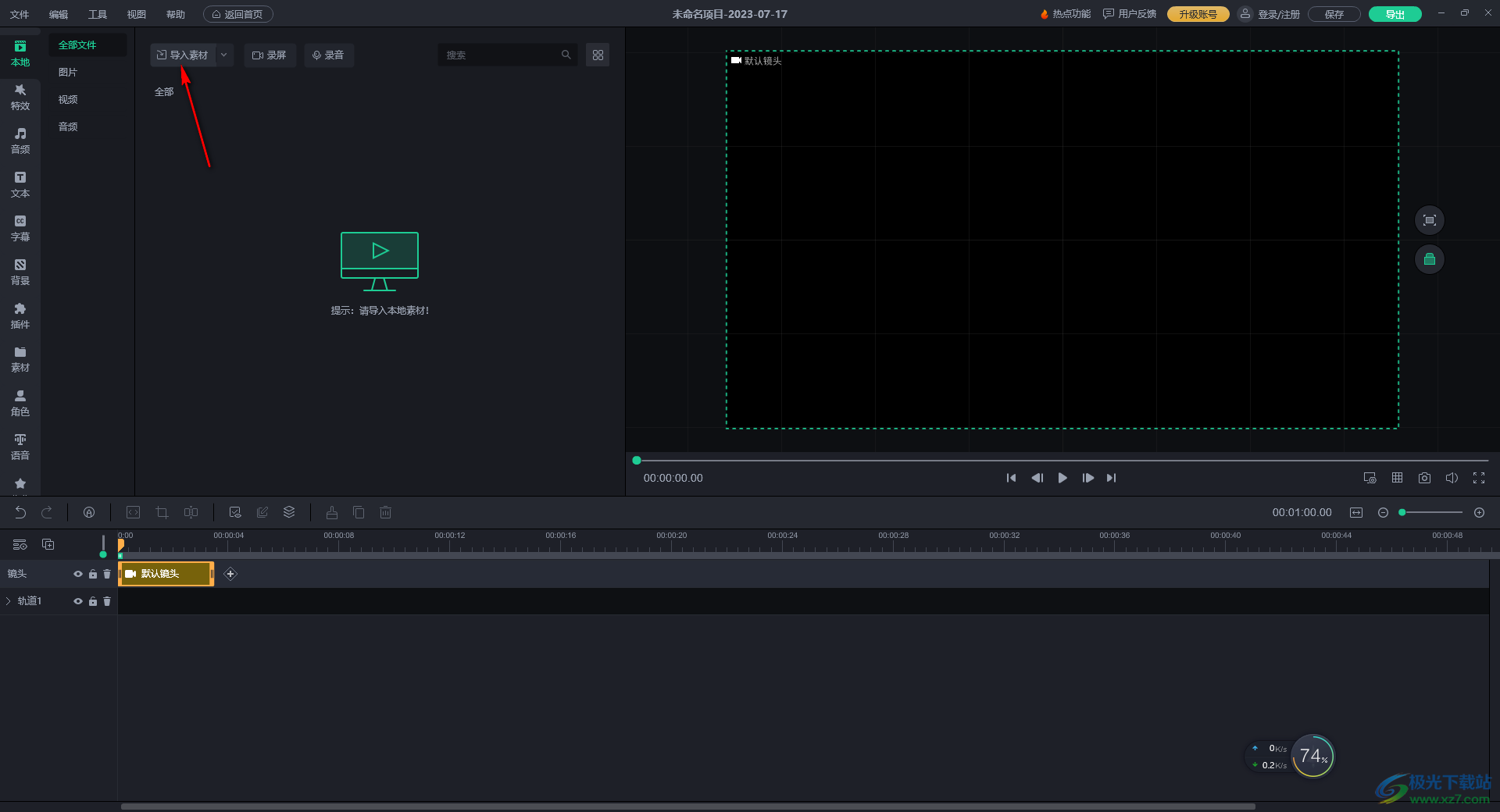Click the fit-to-canvas icon beside preview
Image resolution: width=1500 pixels, height=812 pixels.
coord(1430,220)
